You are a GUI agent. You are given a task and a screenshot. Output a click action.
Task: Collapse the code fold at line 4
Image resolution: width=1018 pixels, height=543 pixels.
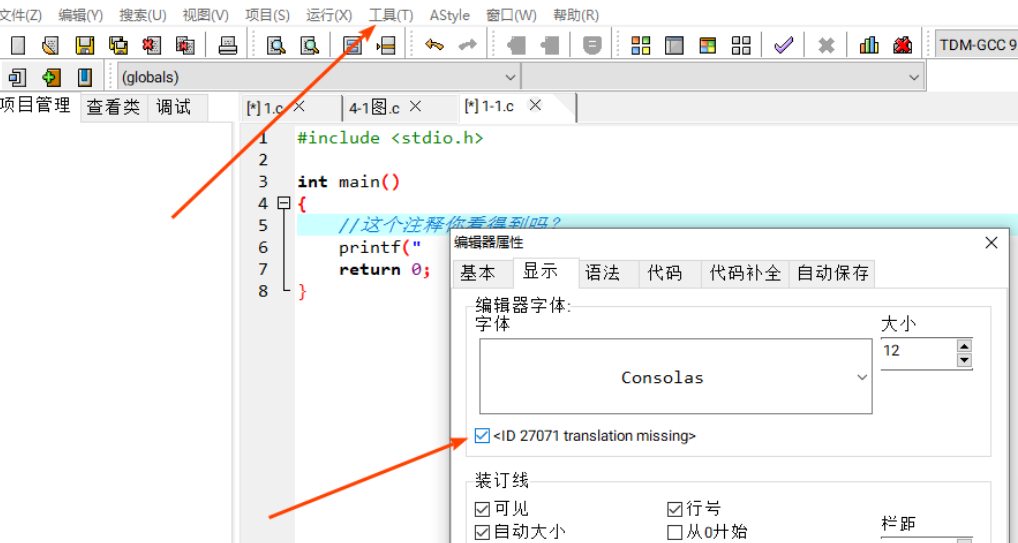click(x=283, y=203)
